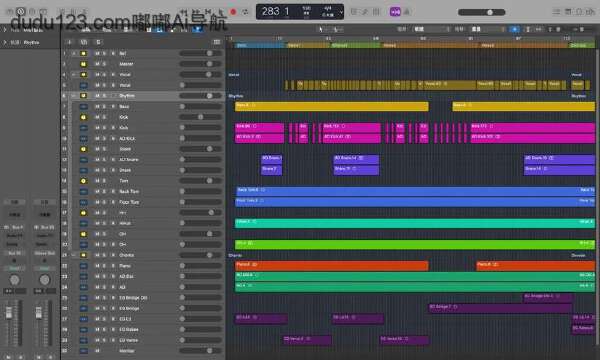Viewport: 600px width, 360px height.
Task: Click the blue Snap button above the ruler
Action: point(515,29)
